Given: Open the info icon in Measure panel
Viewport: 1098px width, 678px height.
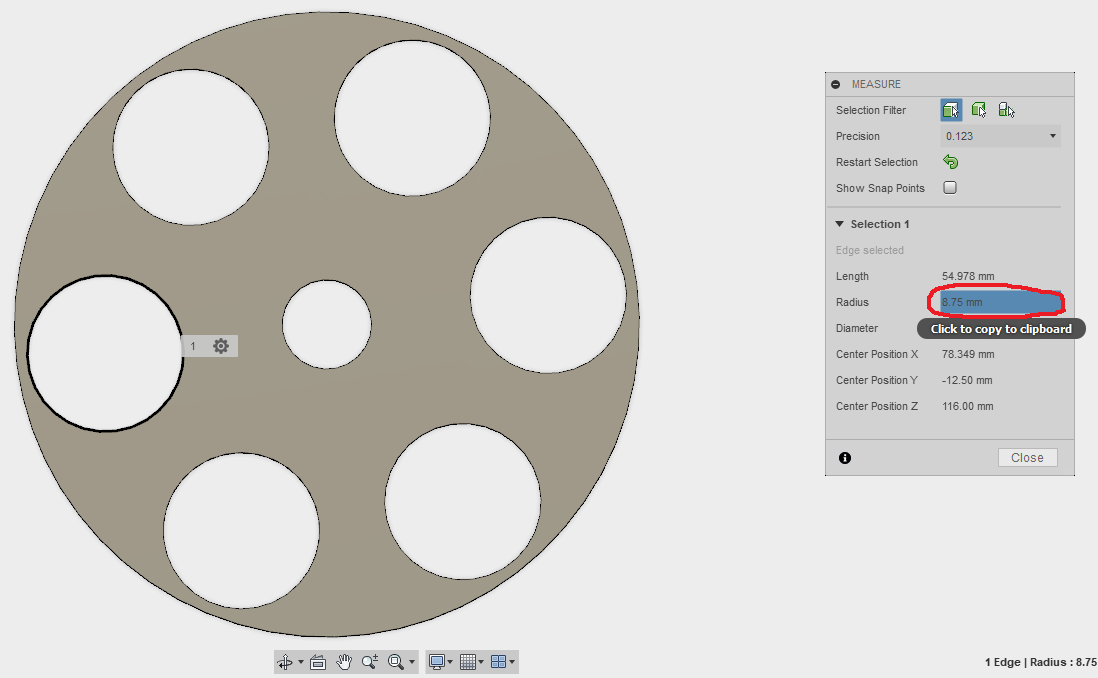Looking at the screenshot, I should pos(845,458).
